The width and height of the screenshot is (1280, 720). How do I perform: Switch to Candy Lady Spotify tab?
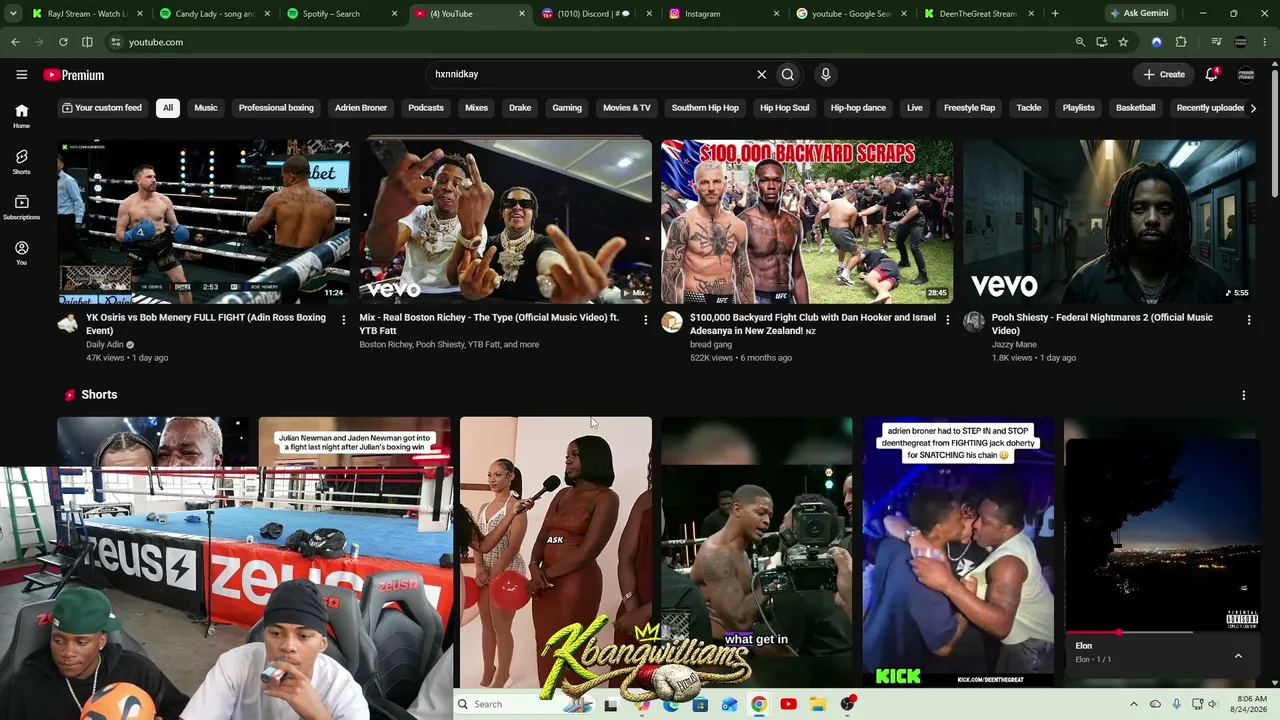(x=213, y=14)
